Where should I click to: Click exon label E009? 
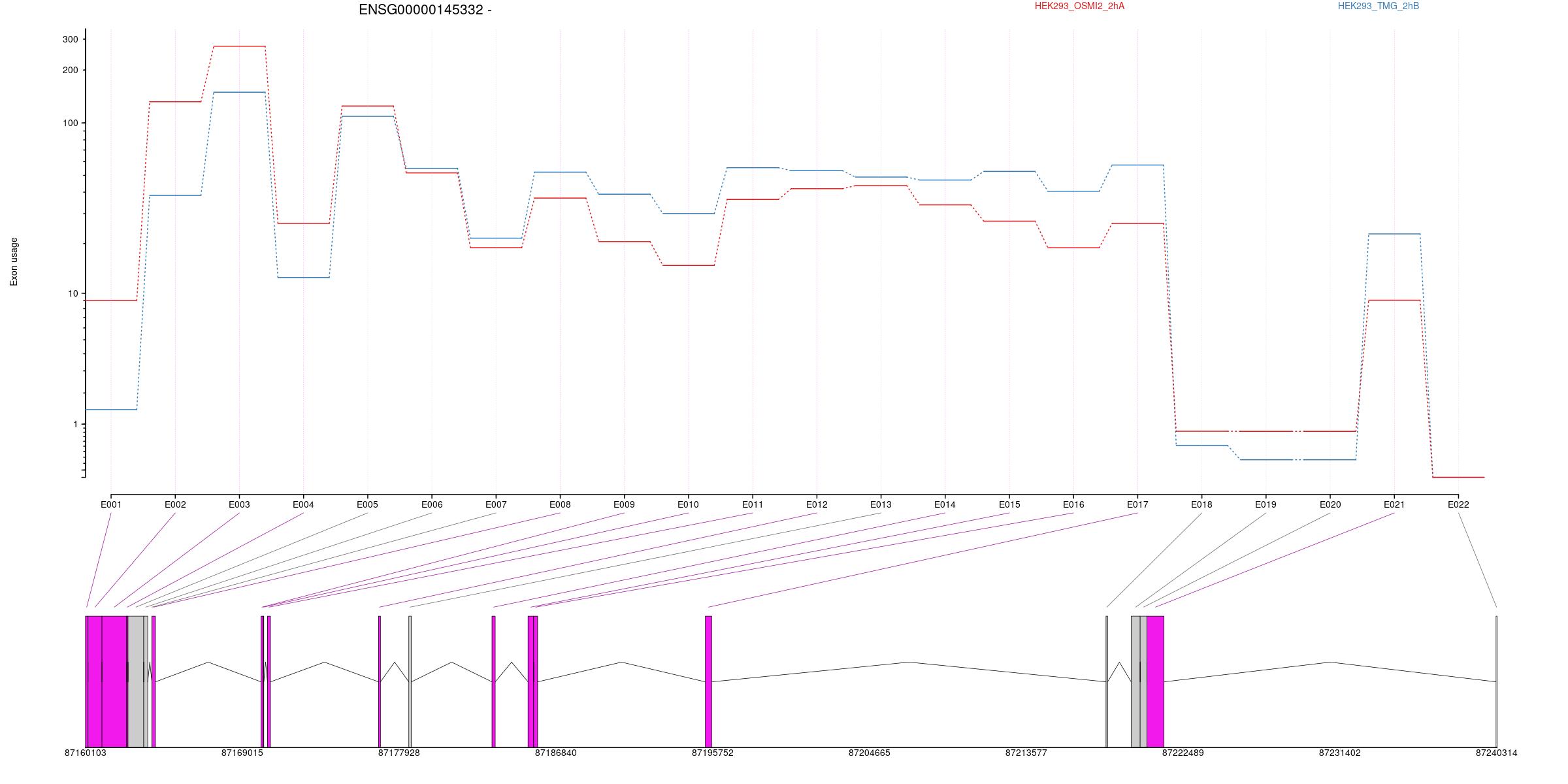(624, 504)
